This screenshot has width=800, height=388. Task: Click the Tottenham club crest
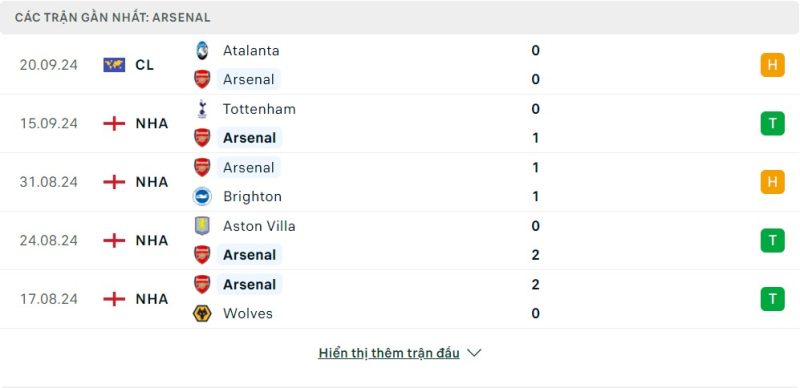[202, 109]
